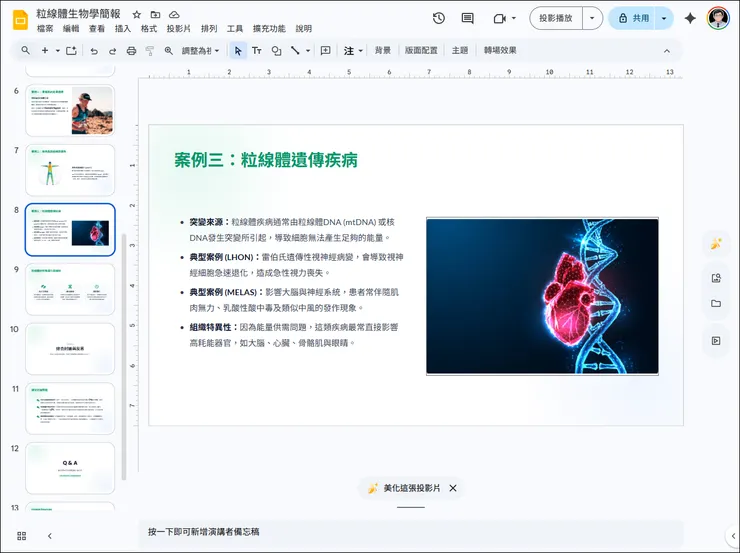The width and height of the screenshot is (740, 553).
Task: Click the print icon in toolbar
Action: (131, 50)
